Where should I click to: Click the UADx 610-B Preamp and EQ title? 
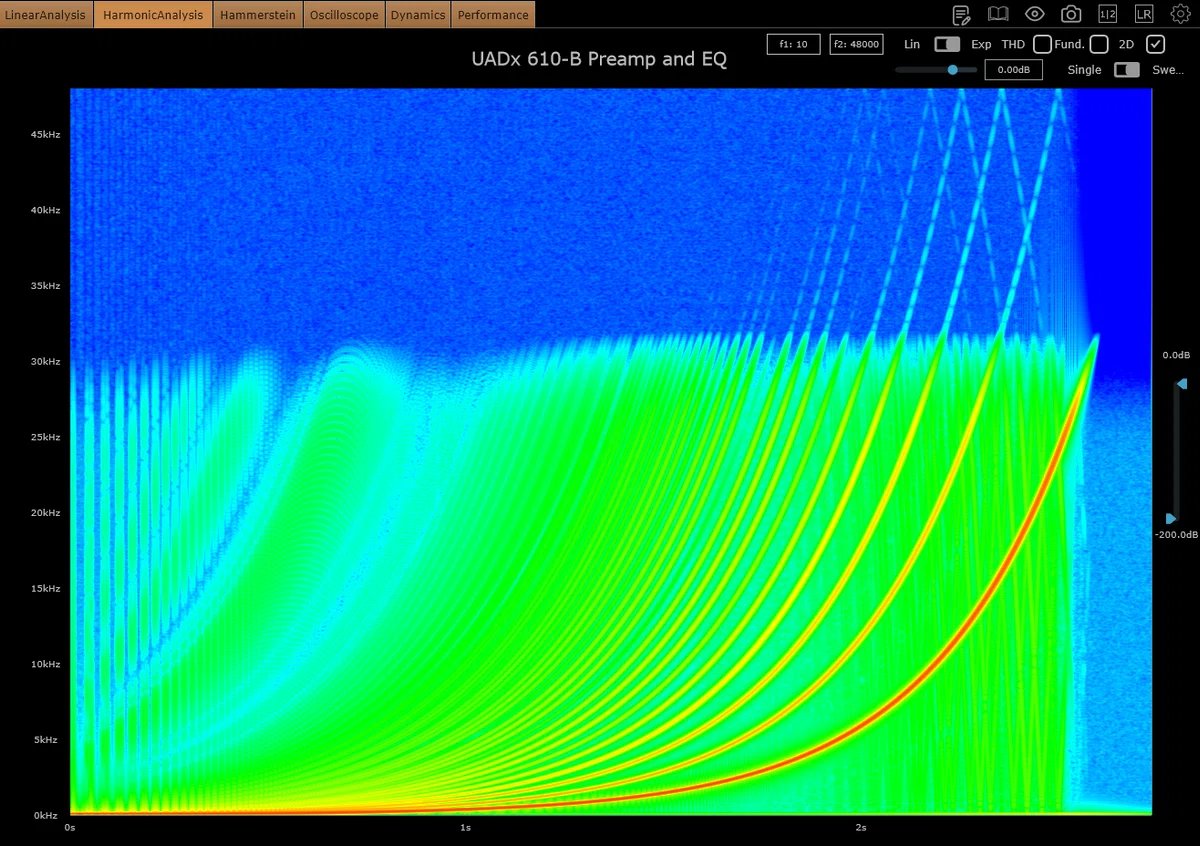click(x=599, y=59)
